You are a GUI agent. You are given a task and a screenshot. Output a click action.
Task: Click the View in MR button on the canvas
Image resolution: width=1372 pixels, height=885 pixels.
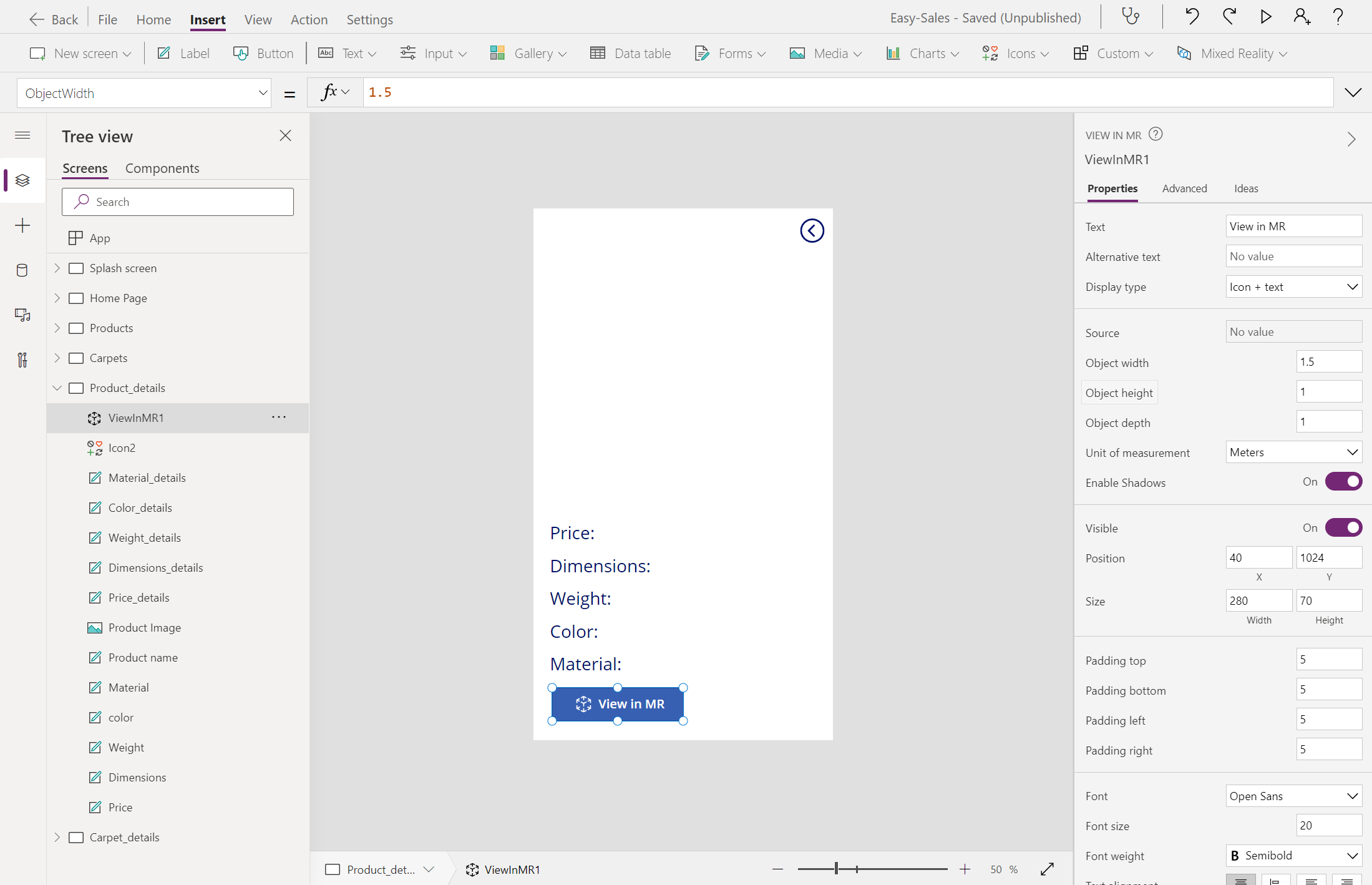[x=618, y=704]
